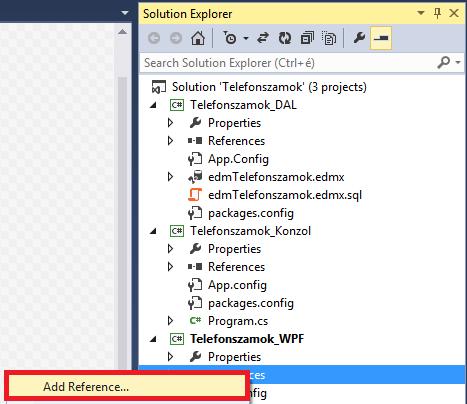The height and width of the screenshot is (404, 467).
Task: Expand the edmTelefonszamok.edmx node
Action: pyautogui.click(x=170, y=177)
